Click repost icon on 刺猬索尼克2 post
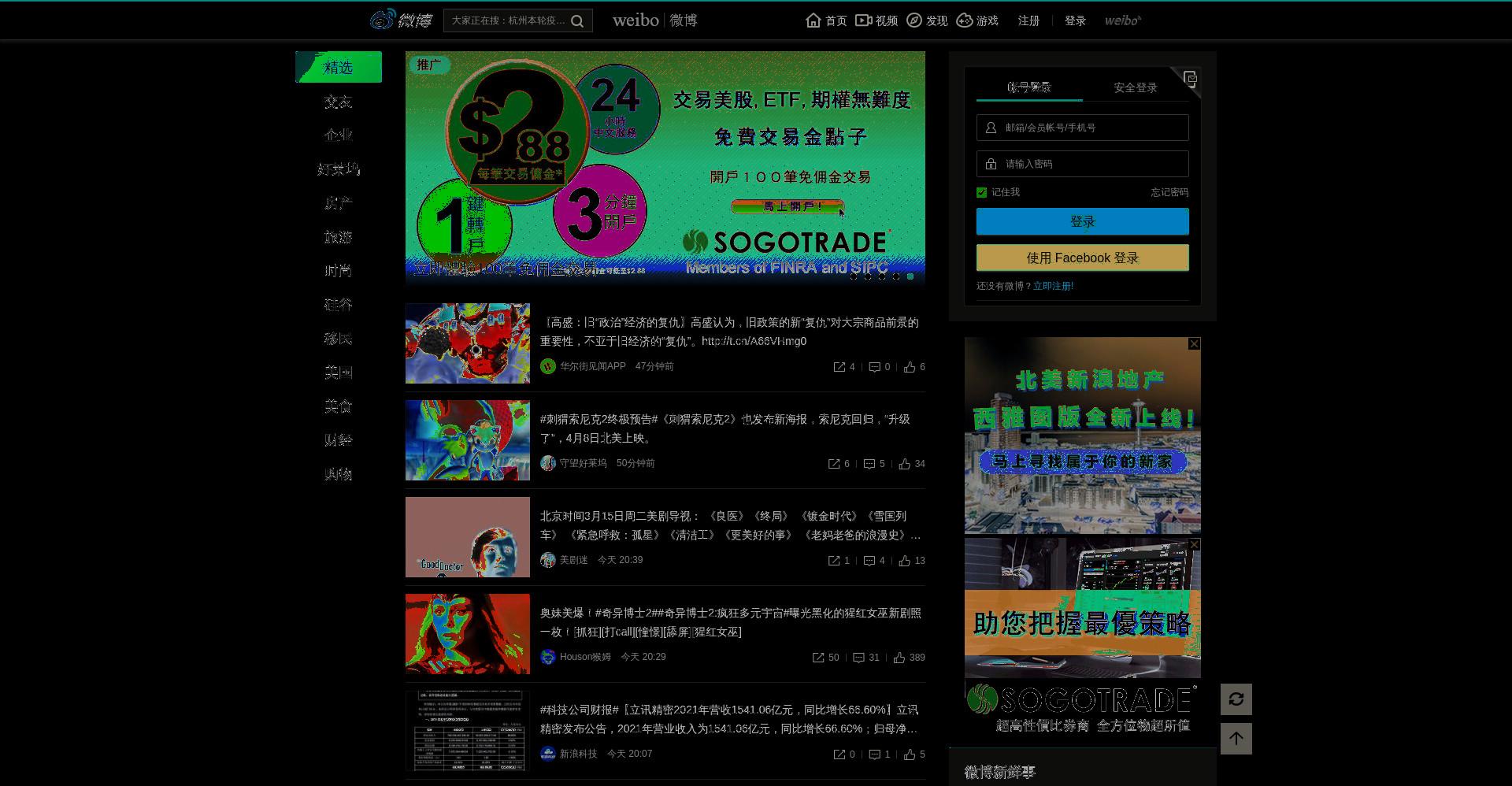 coord(834,464)
